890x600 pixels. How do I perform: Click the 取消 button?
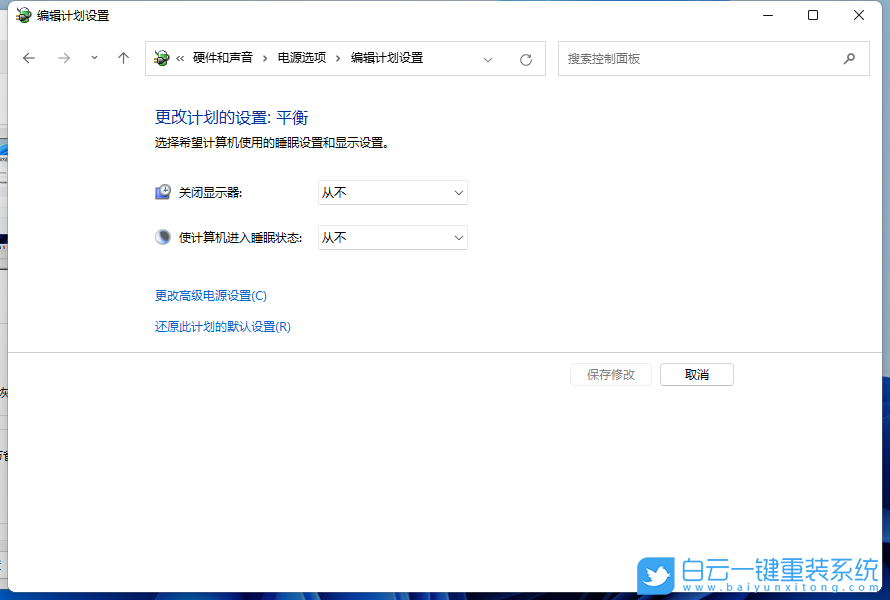696,374
